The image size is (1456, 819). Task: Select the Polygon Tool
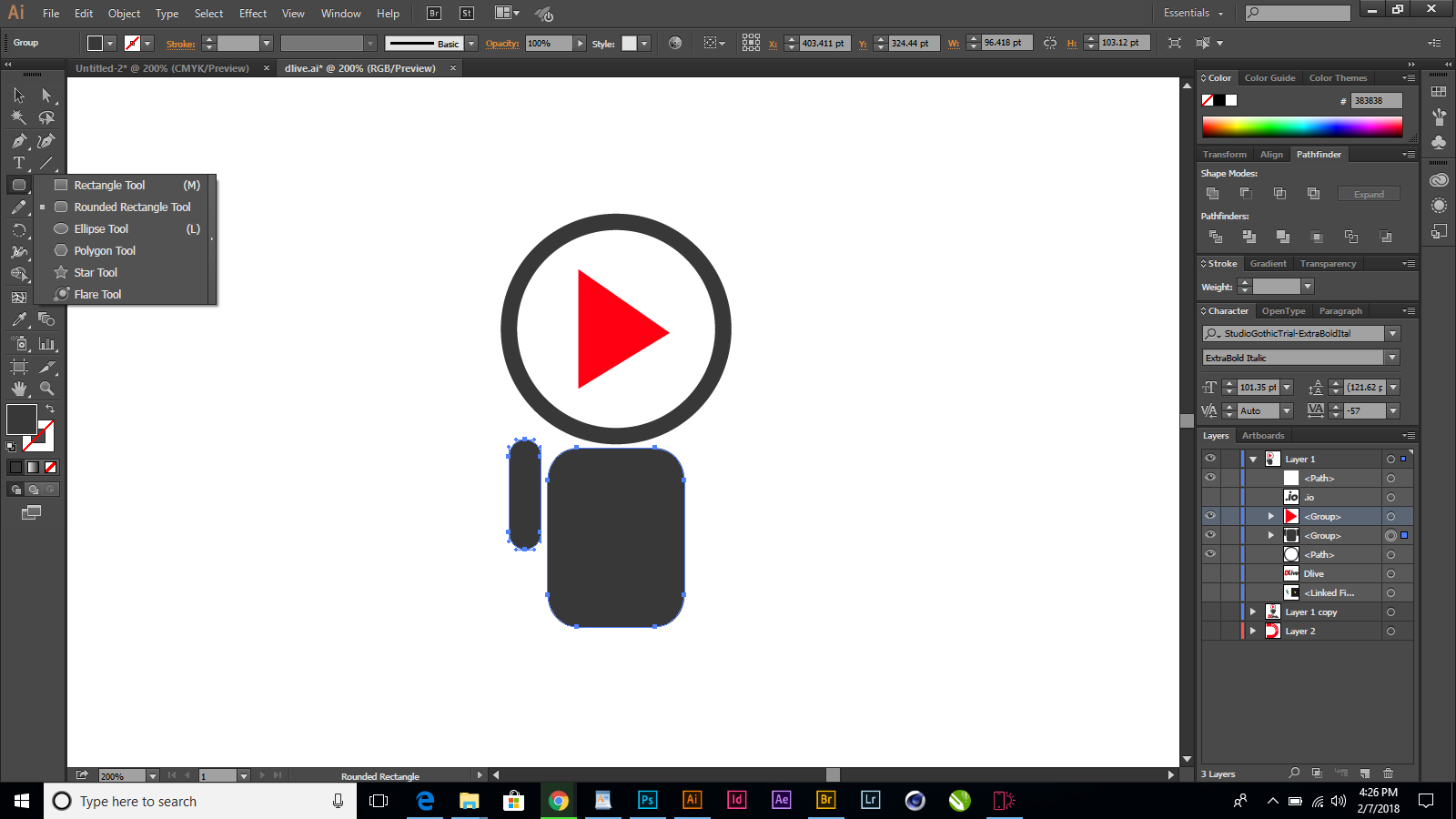point(105,250)
